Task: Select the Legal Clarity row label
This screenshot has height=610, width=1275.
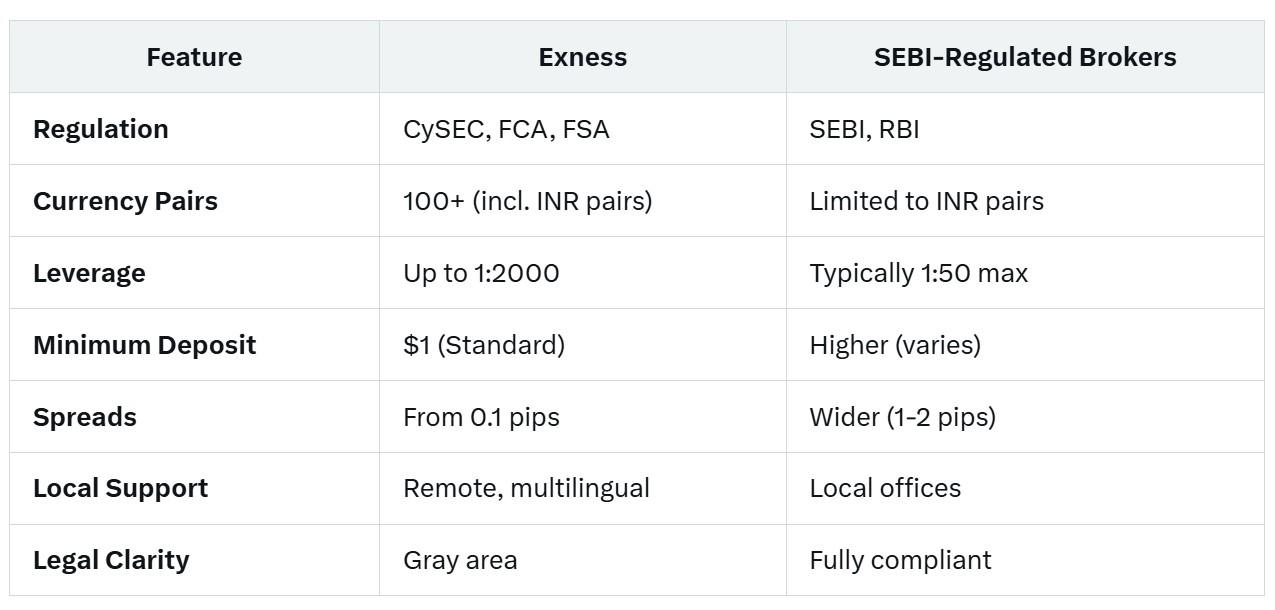Action: 111,560
